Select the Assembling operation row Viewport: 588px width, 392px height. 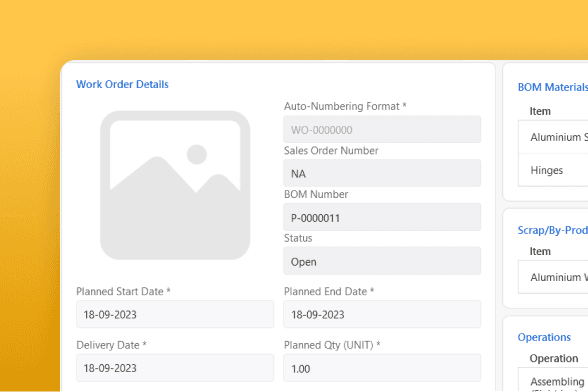click(553, 381)
